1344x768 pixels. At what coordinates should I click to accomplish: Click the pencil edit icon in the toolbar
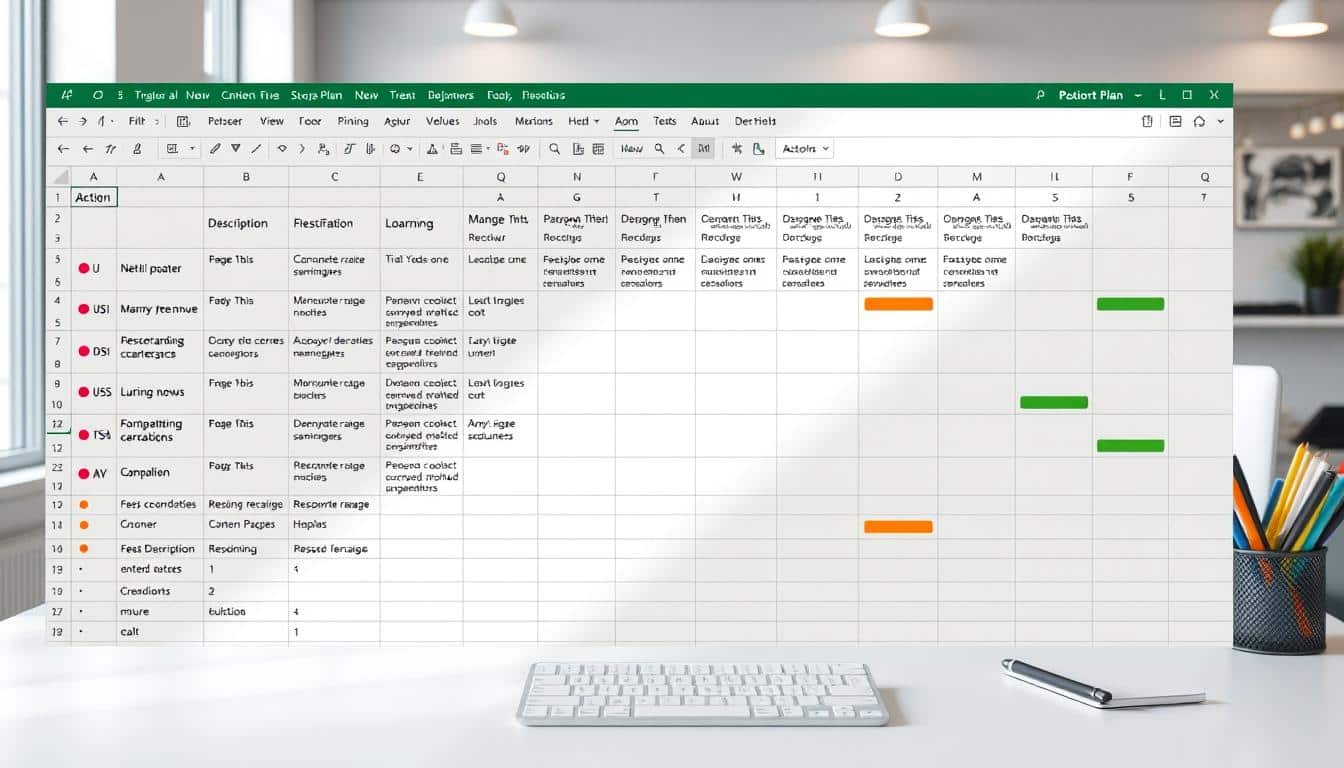click(x=216, y=148)
